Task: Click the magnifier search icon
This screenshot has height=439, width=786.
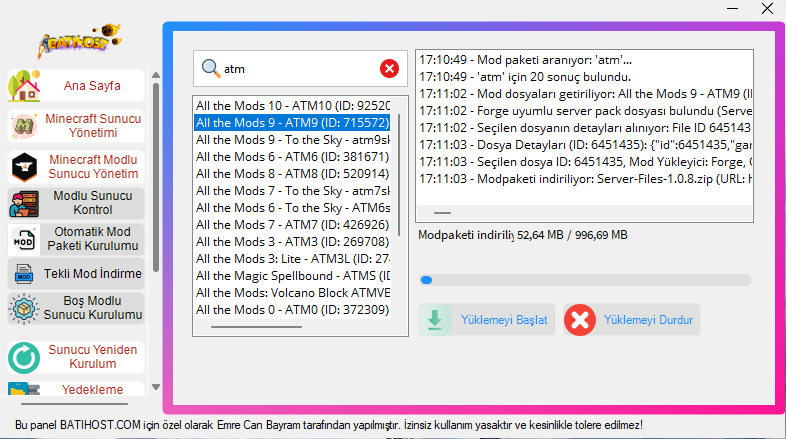Action: tap(211, 68)
